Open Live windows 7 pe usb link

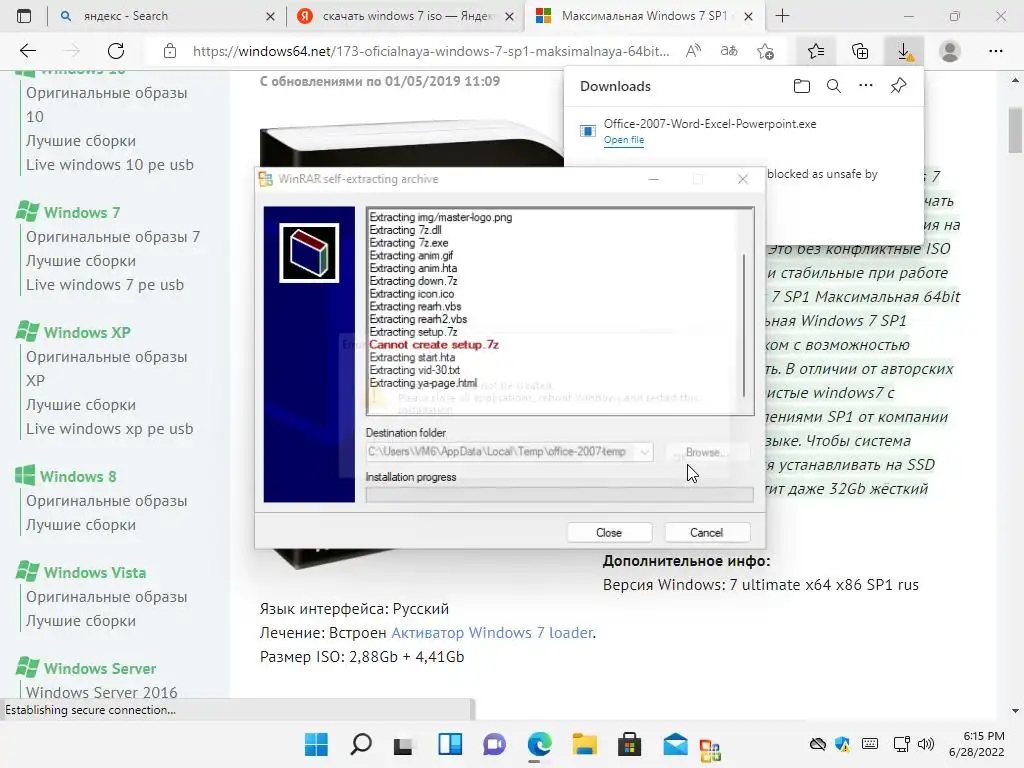(x=104, y=285)
